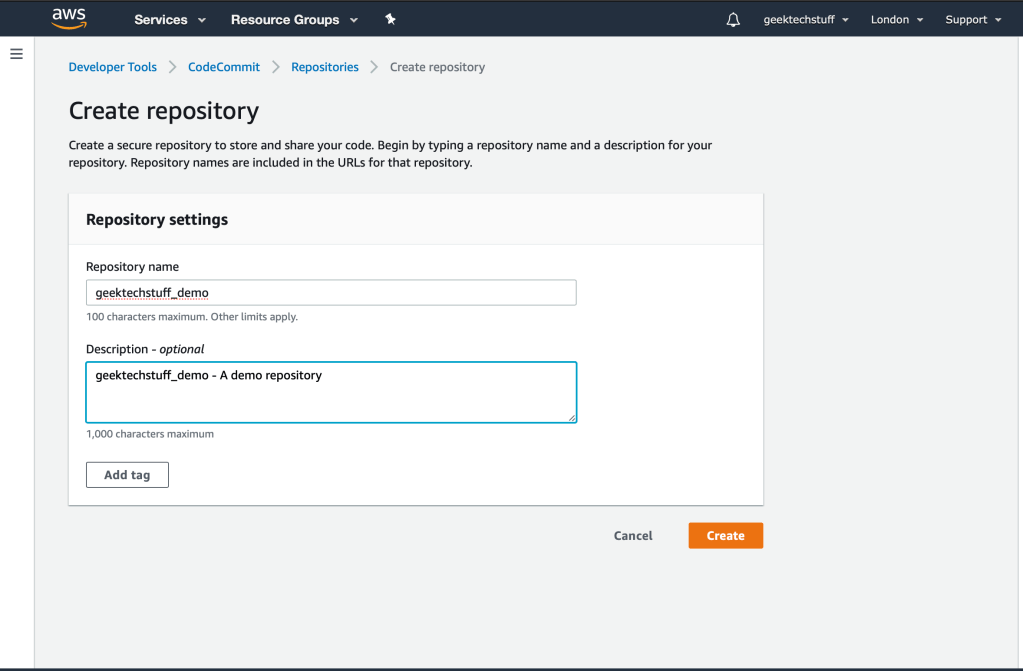This screenshot has height=671, width=1023.
Task: Open the notifications bell
Action: (733, 18)
